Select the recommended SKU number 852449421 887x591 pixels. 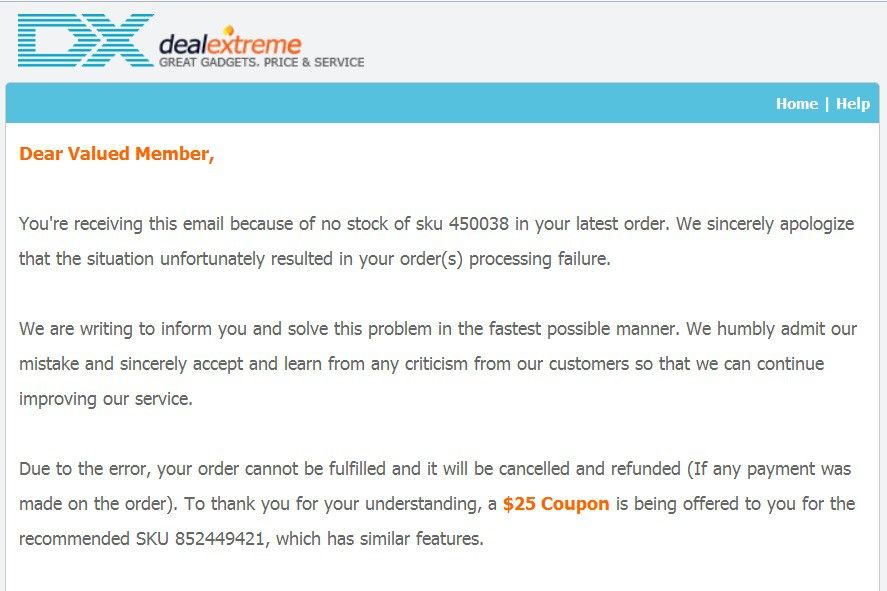click(219, 538)
